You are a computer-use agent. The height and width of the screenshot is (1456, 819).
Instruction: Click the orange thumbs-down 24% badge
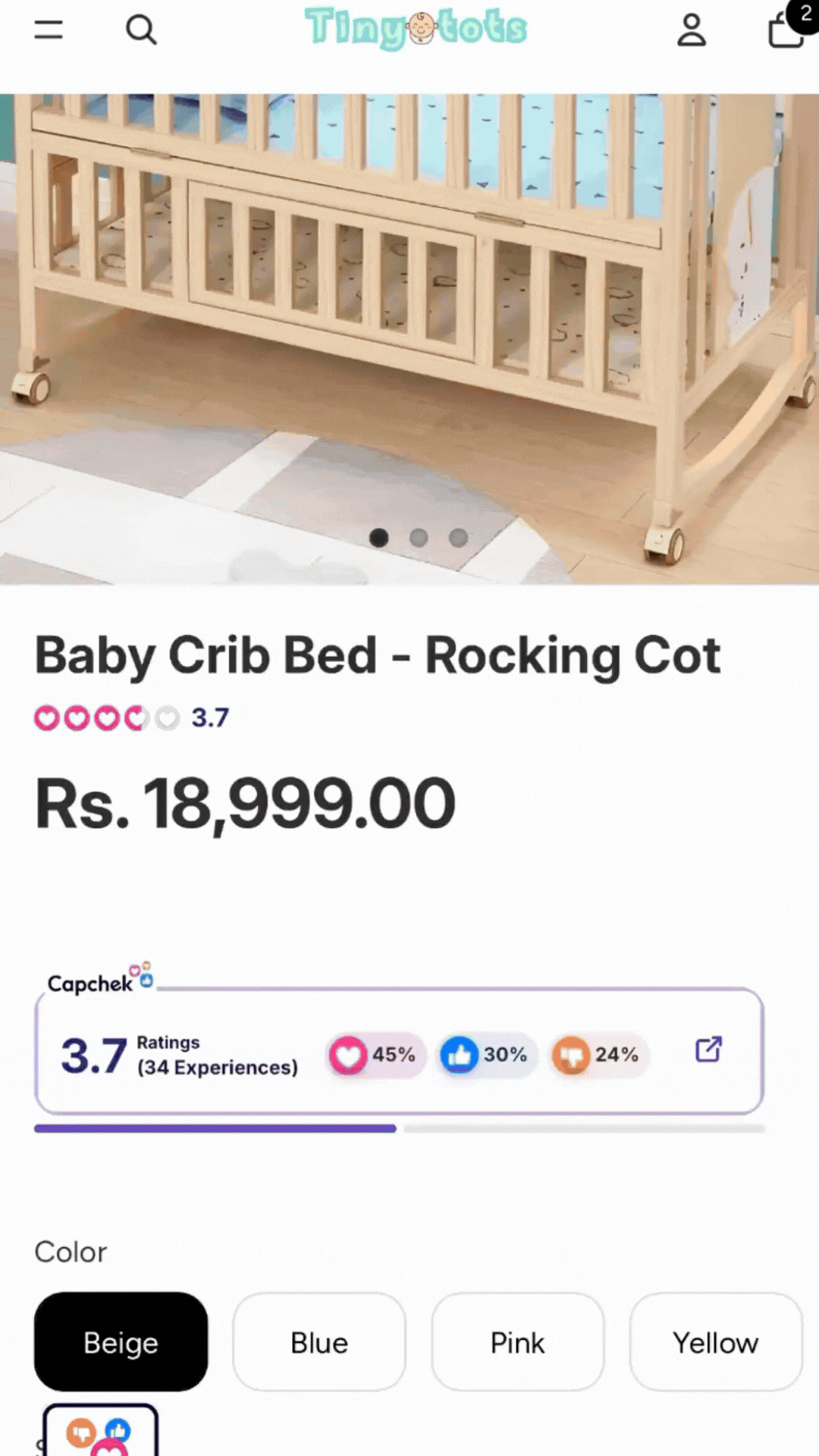point(598,1055)
